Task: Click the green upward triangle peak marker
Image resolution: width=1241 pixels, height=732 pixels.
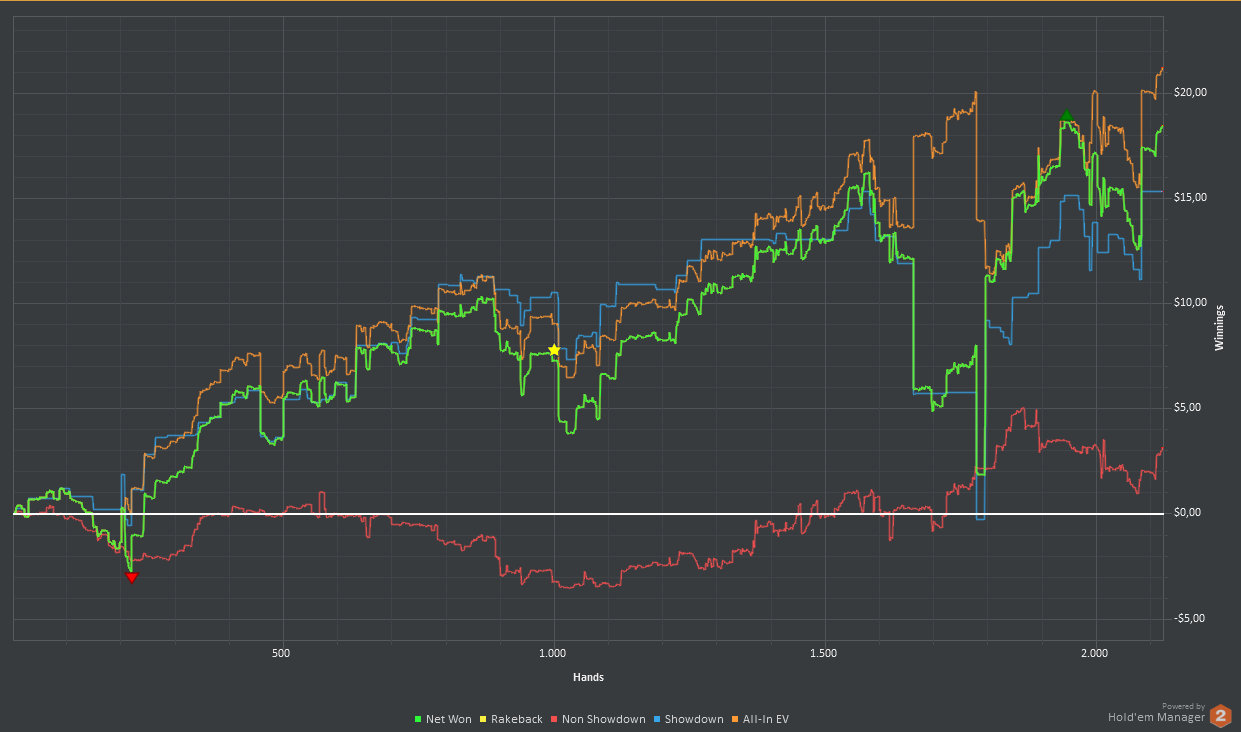Action: click(1067, 115)
